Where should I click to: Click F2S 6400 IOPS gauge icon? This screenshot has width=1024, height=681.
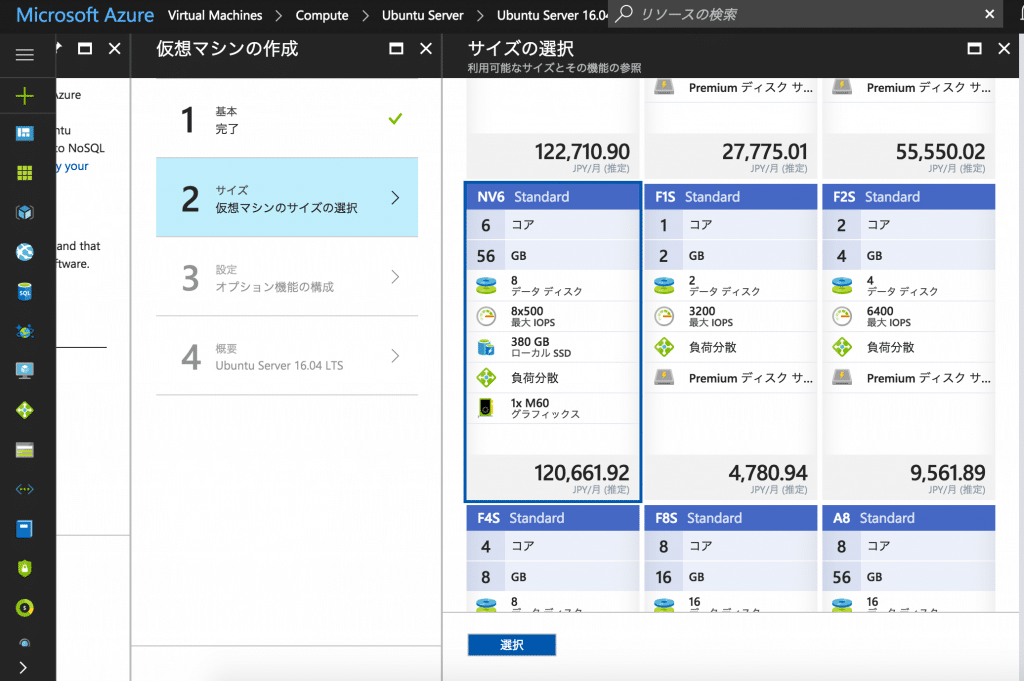click(842, 317)
